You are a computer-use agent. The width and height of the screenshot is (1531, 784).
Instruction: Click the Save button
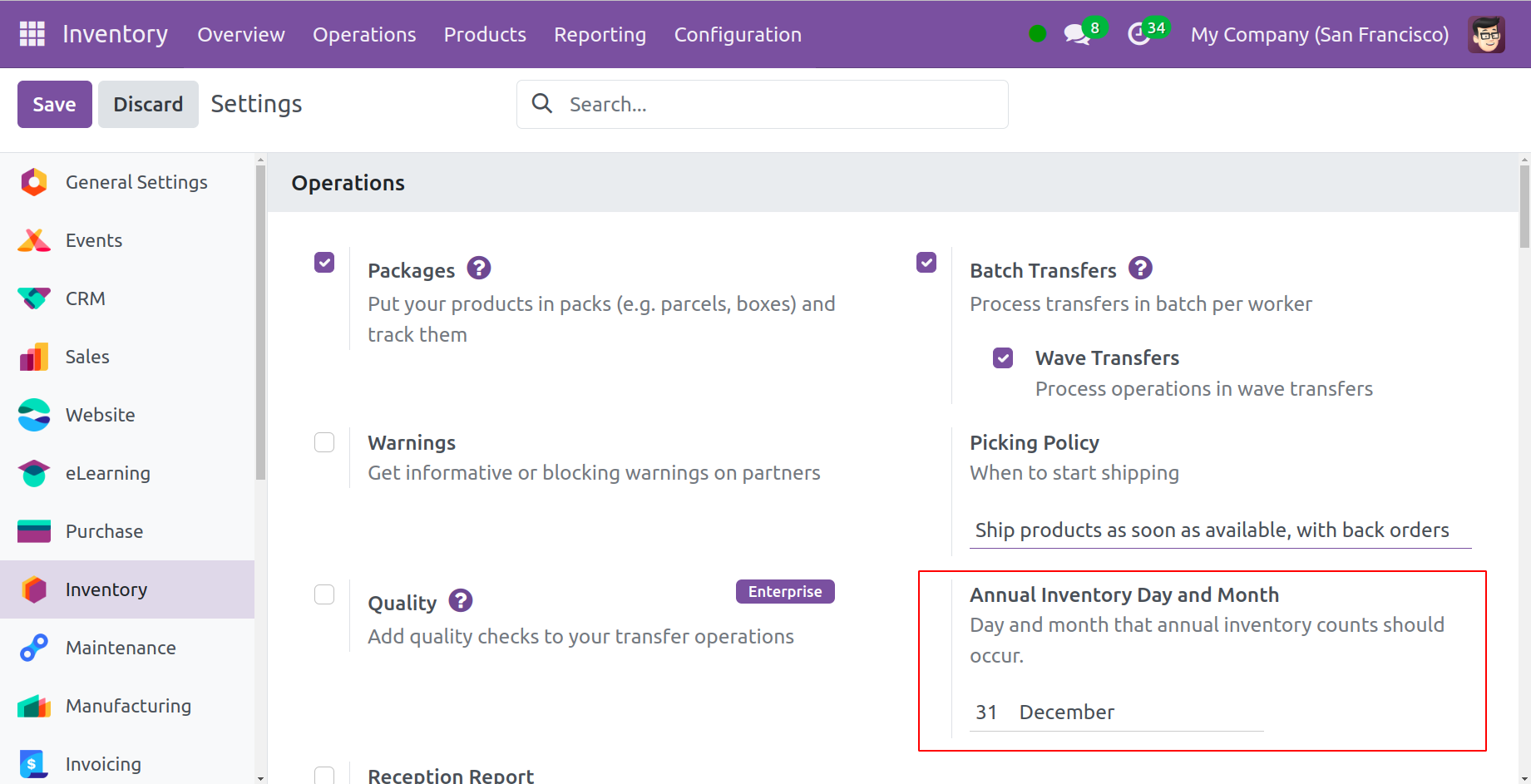pyautogui.click(x=54, y=104)
